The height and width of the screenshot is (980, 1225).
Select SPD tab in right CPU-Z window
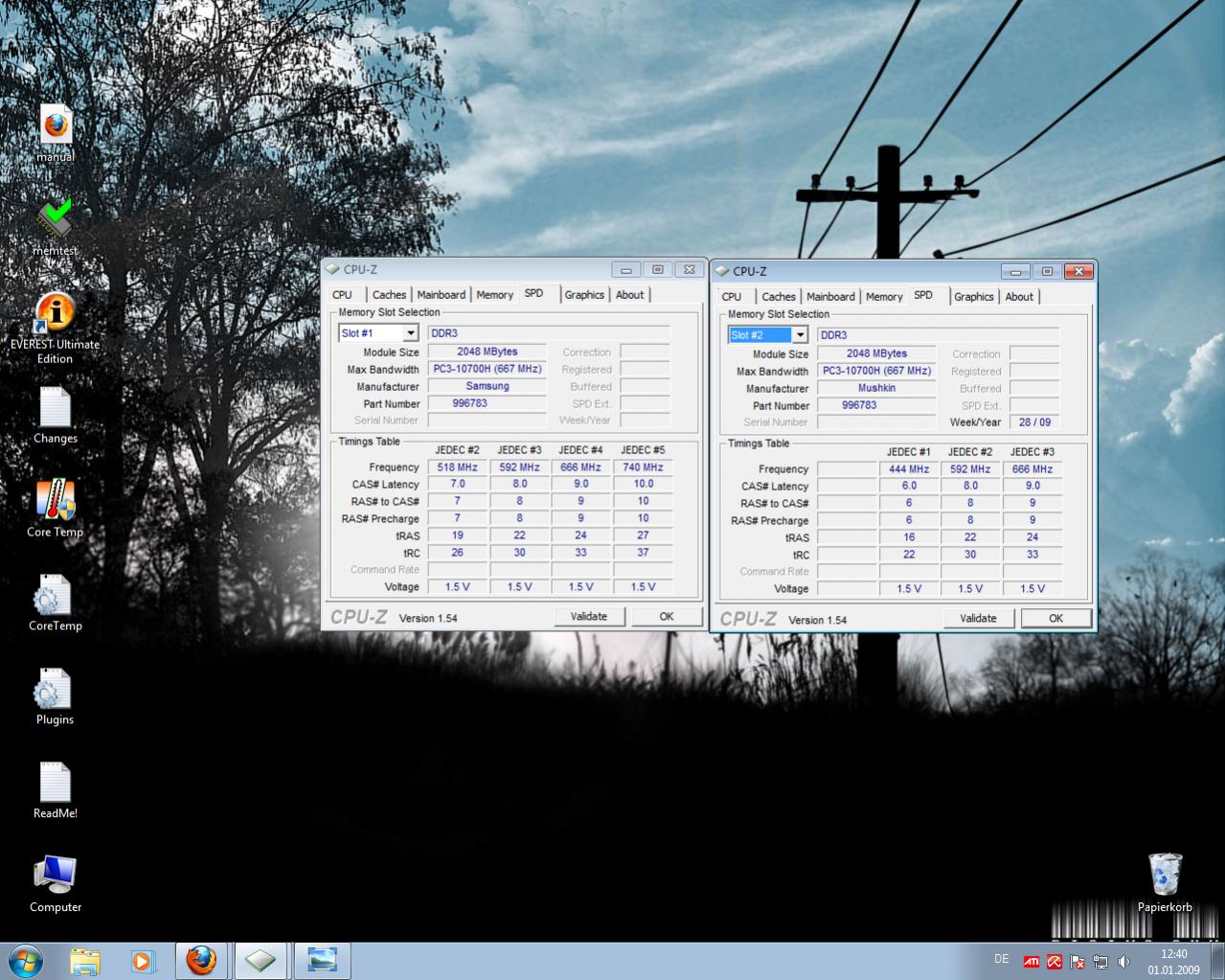923,296
